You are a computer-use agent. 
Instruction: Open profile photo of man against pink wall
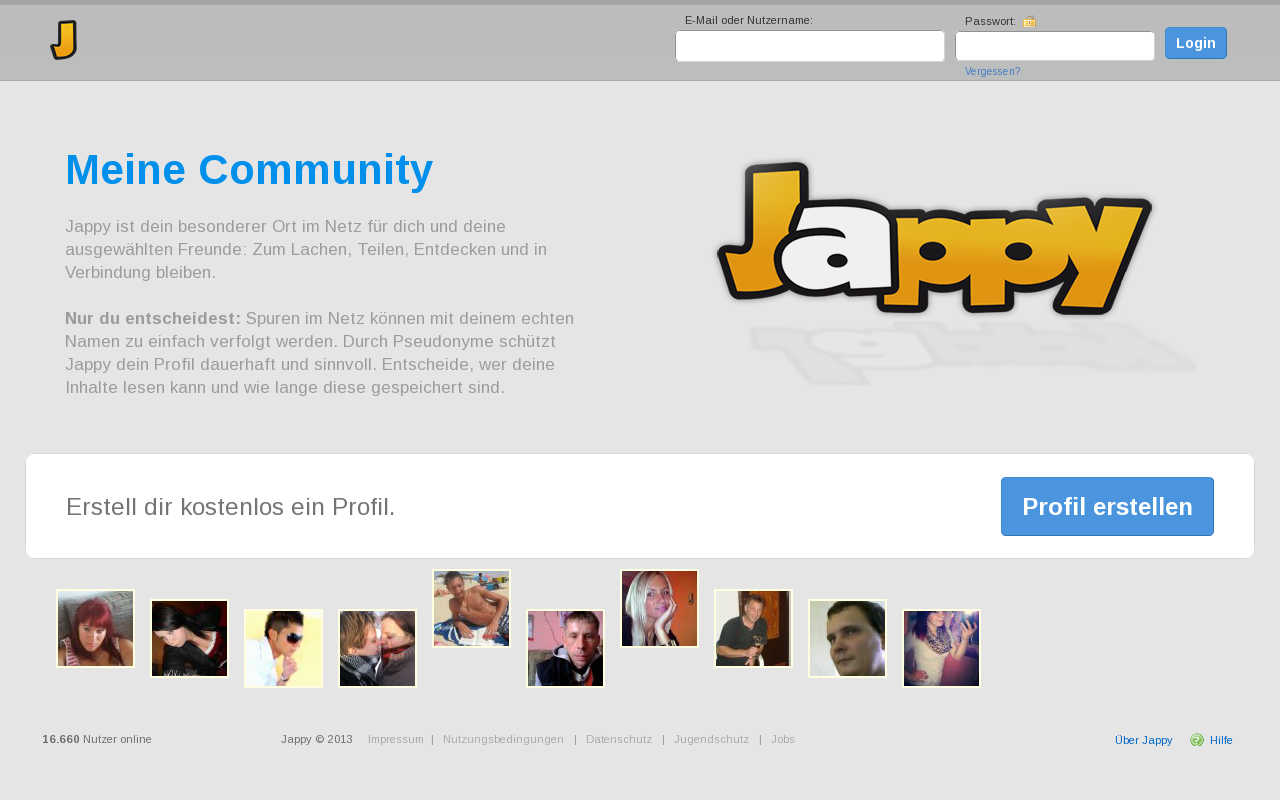[x=565, y=648]
